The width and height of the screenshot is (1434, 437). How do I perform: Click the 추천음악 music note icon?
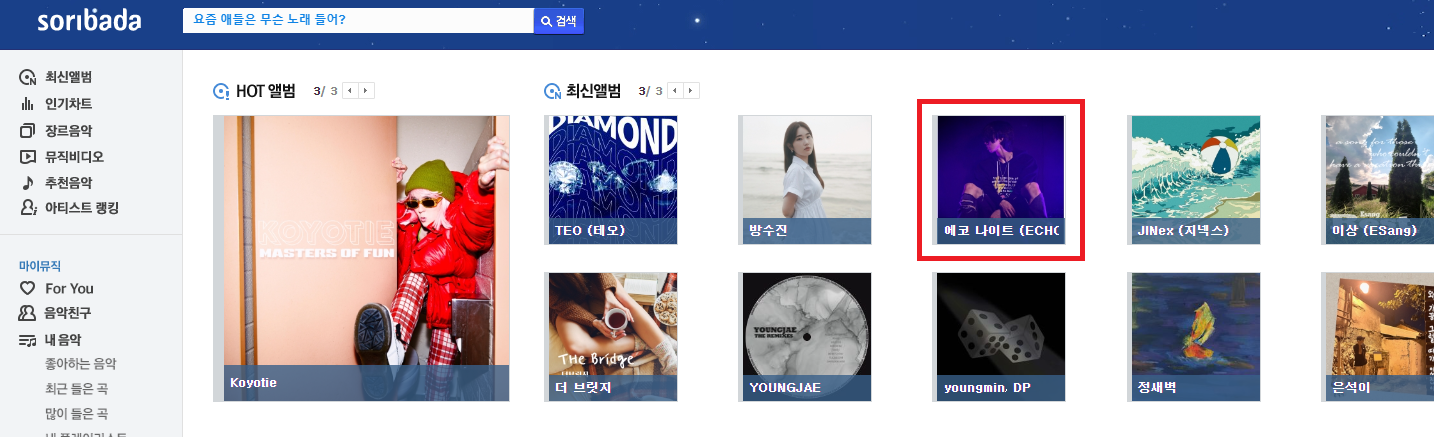[x=28, y=182]
